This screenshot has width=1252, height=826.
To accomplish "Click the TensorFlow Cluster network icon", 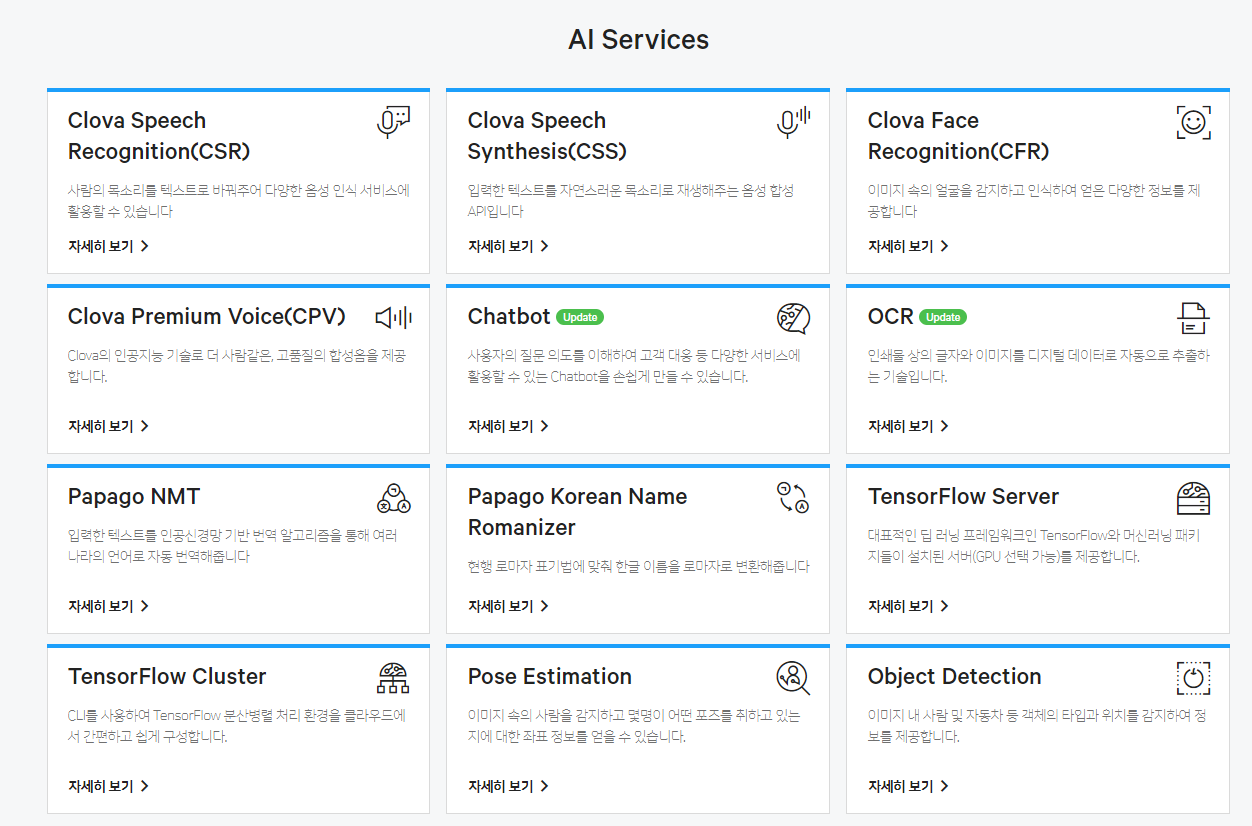I will point(393,678).
